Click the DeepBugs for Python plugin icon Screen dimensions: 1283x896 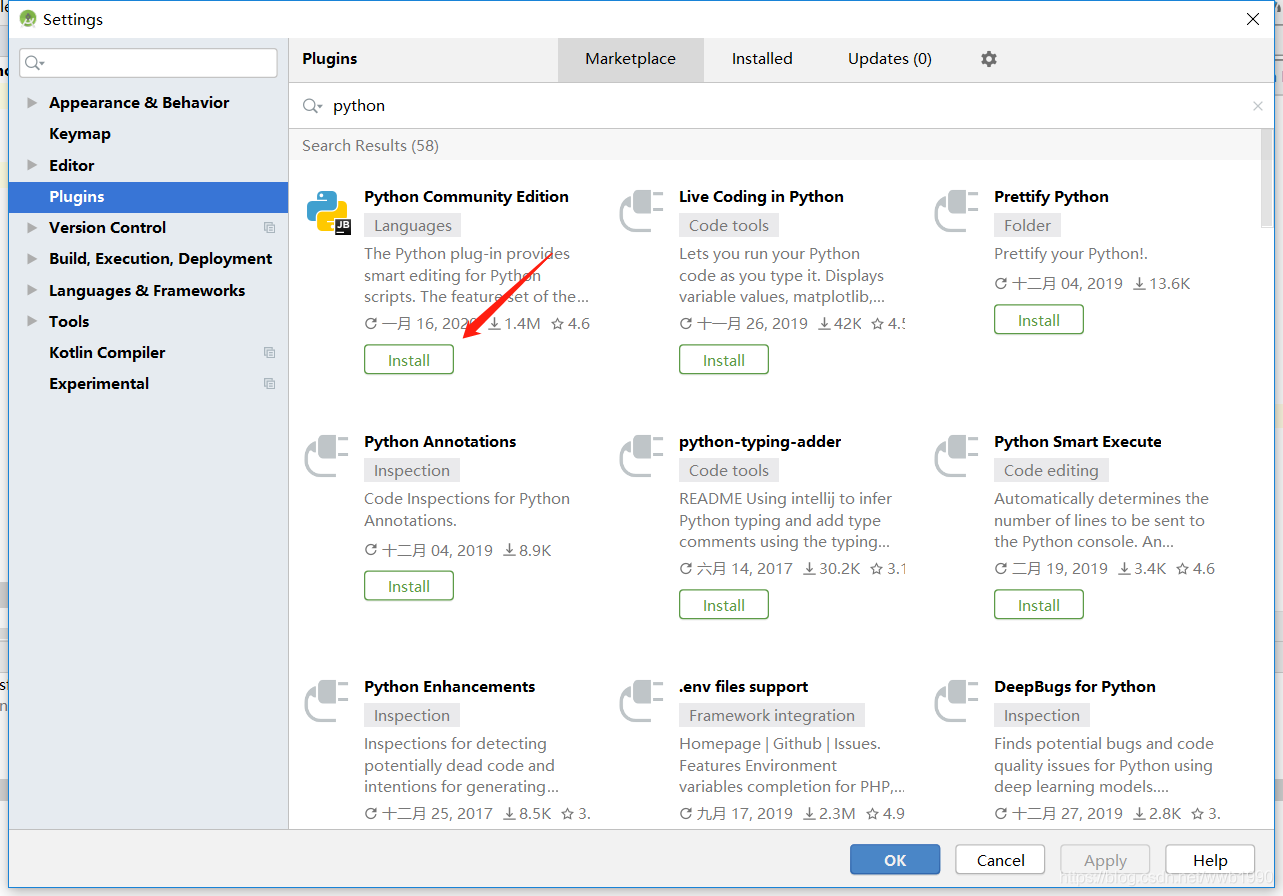pos(957,701)
